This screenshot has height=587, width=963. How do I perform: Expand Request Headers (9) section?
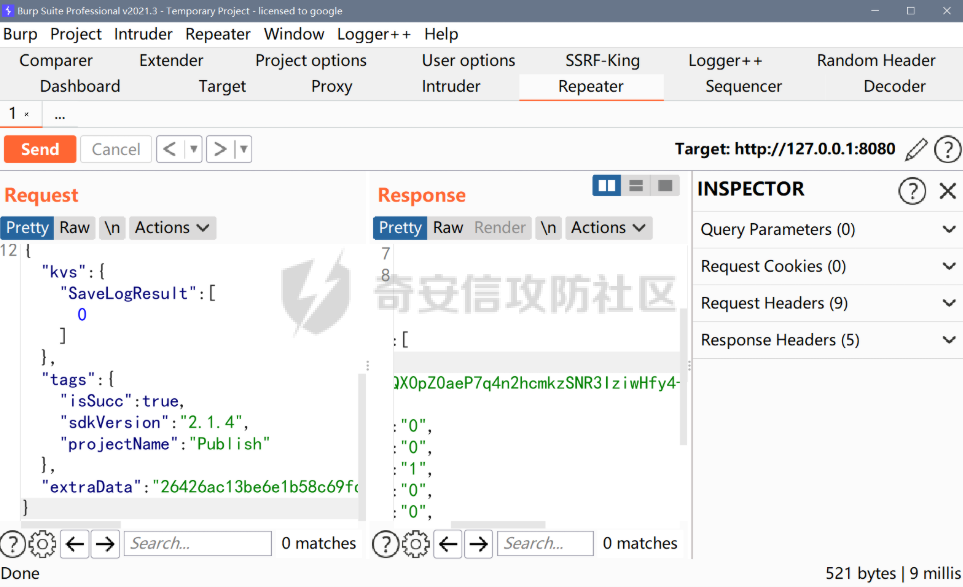tap(828, 303)
